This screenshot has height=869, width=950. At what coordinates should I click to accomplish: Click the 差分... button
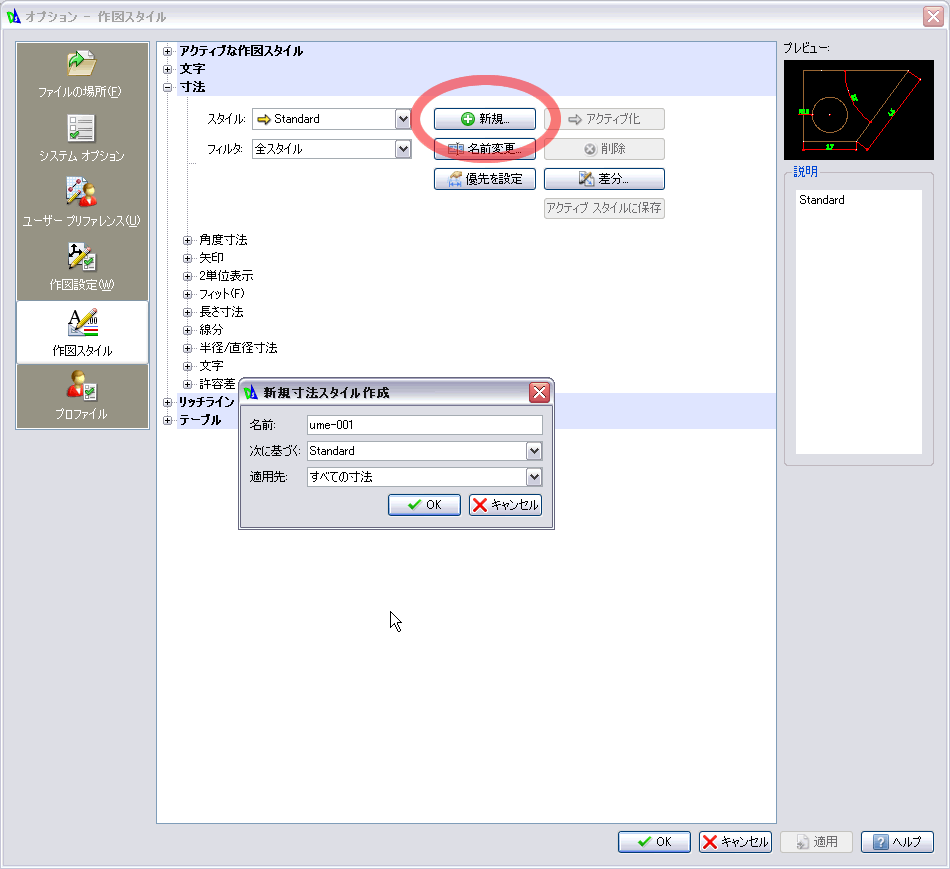[x=604, y=179]
